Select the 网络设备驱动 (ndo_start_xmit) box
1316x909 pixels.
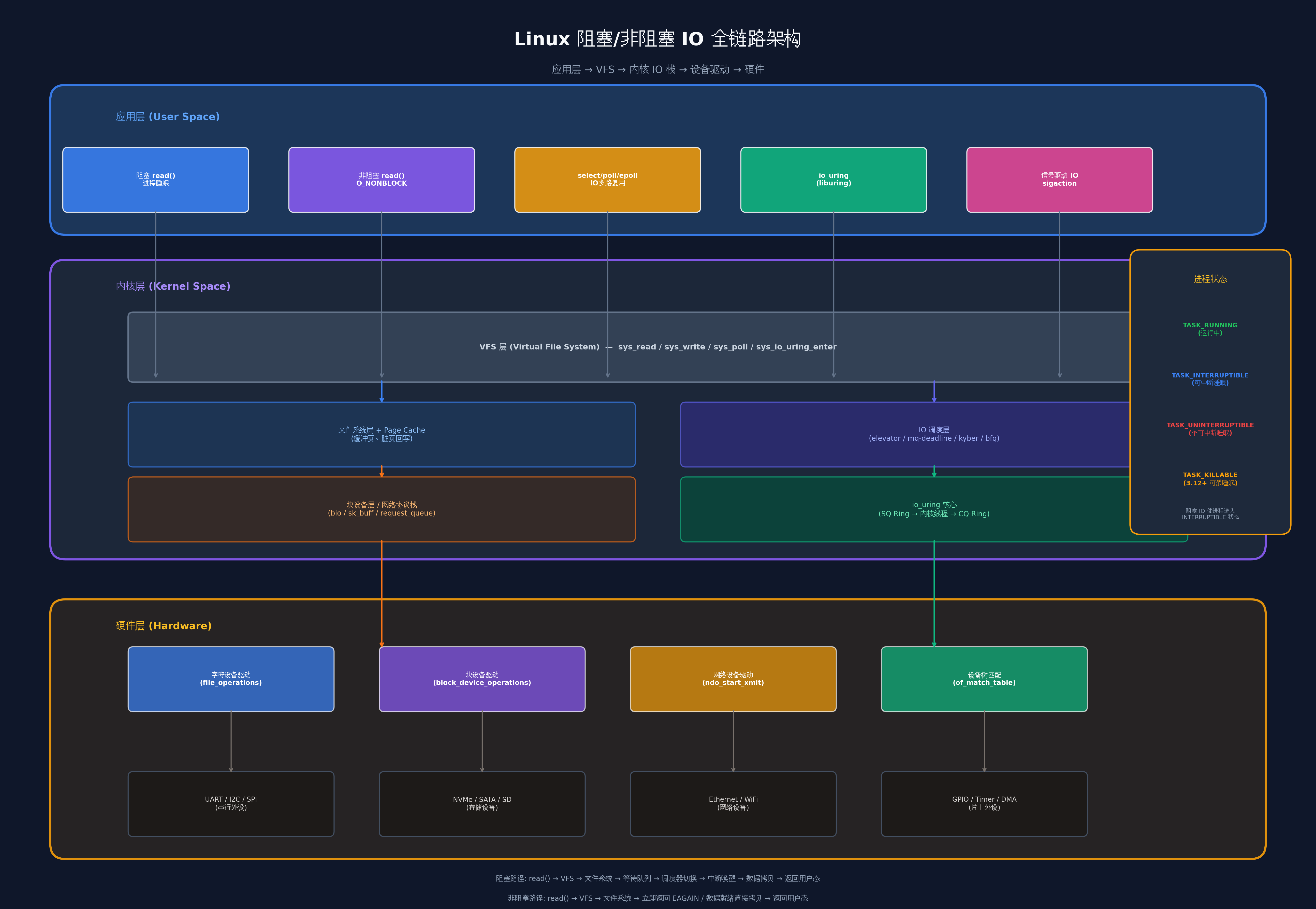(734, 679)
